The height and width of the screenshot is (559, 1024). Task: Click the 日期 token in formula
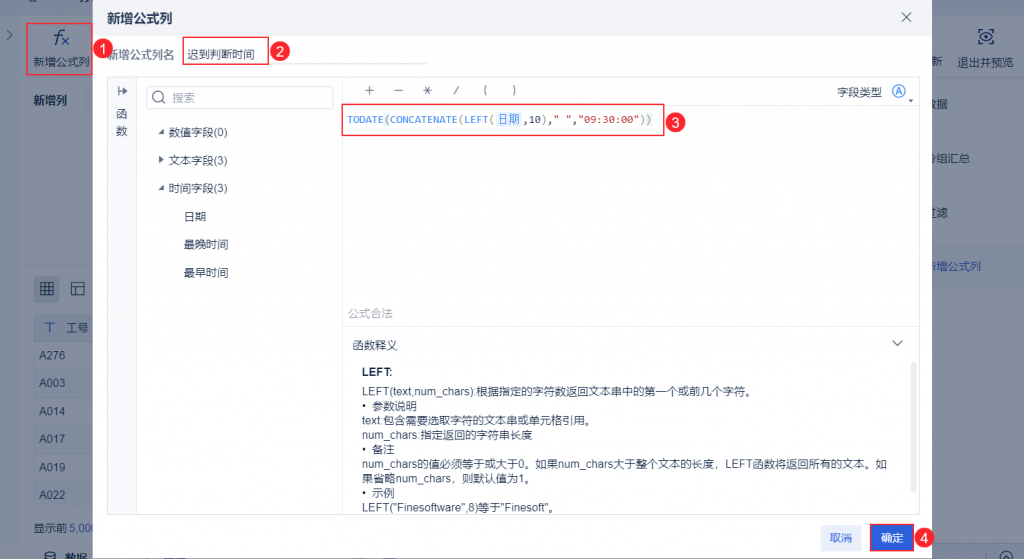pos(509,119)
